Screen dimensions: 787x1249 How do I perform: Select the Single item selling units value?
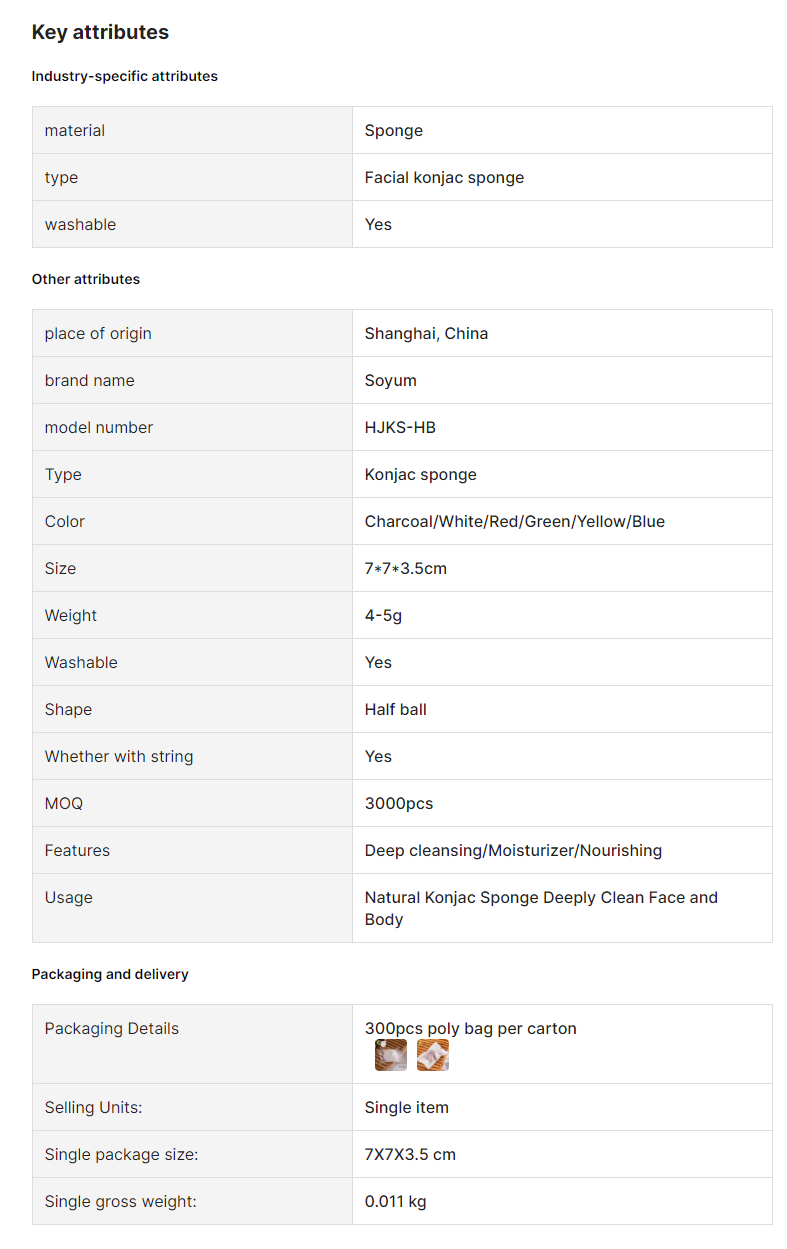[407, 1107]
